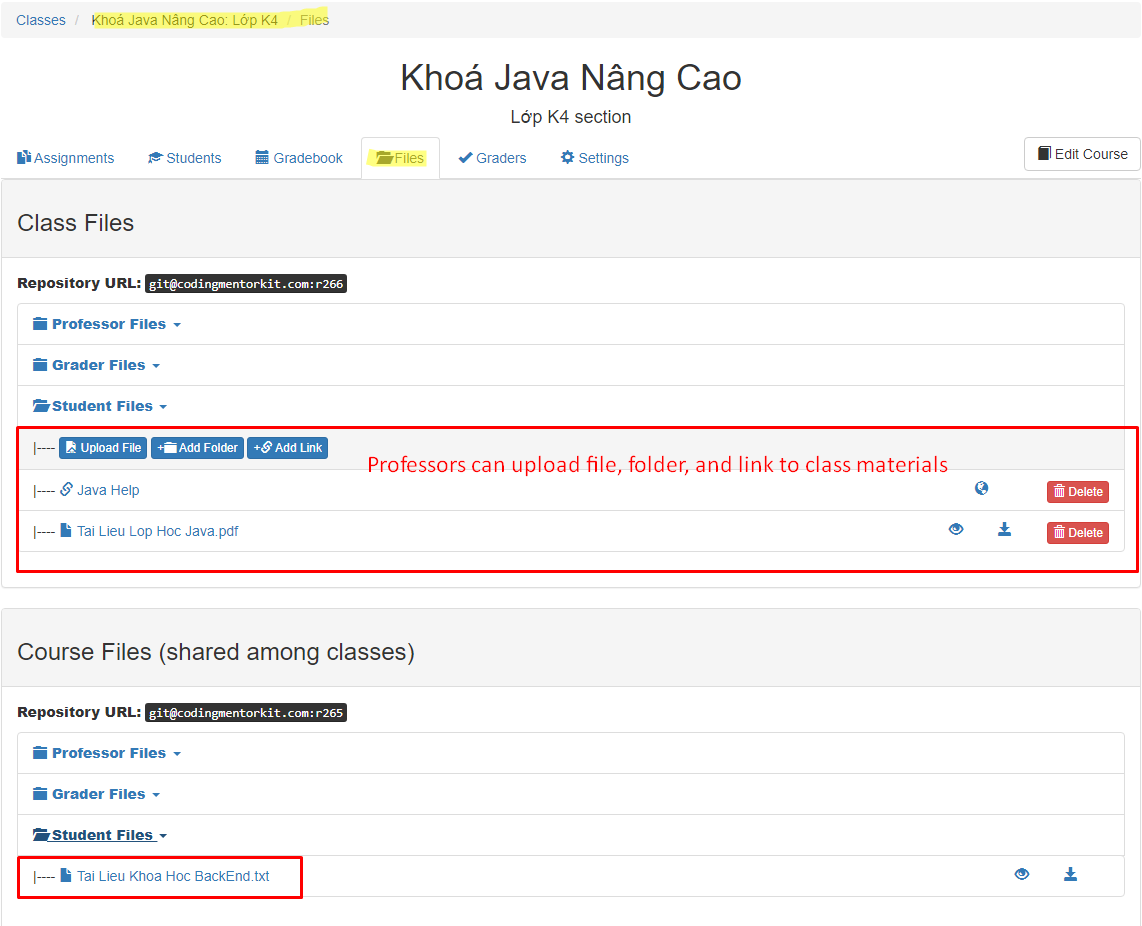Viewport: 1142px width, 926px height.
Task: Click the open folder Files icon
Action: (x=385, y=158)
